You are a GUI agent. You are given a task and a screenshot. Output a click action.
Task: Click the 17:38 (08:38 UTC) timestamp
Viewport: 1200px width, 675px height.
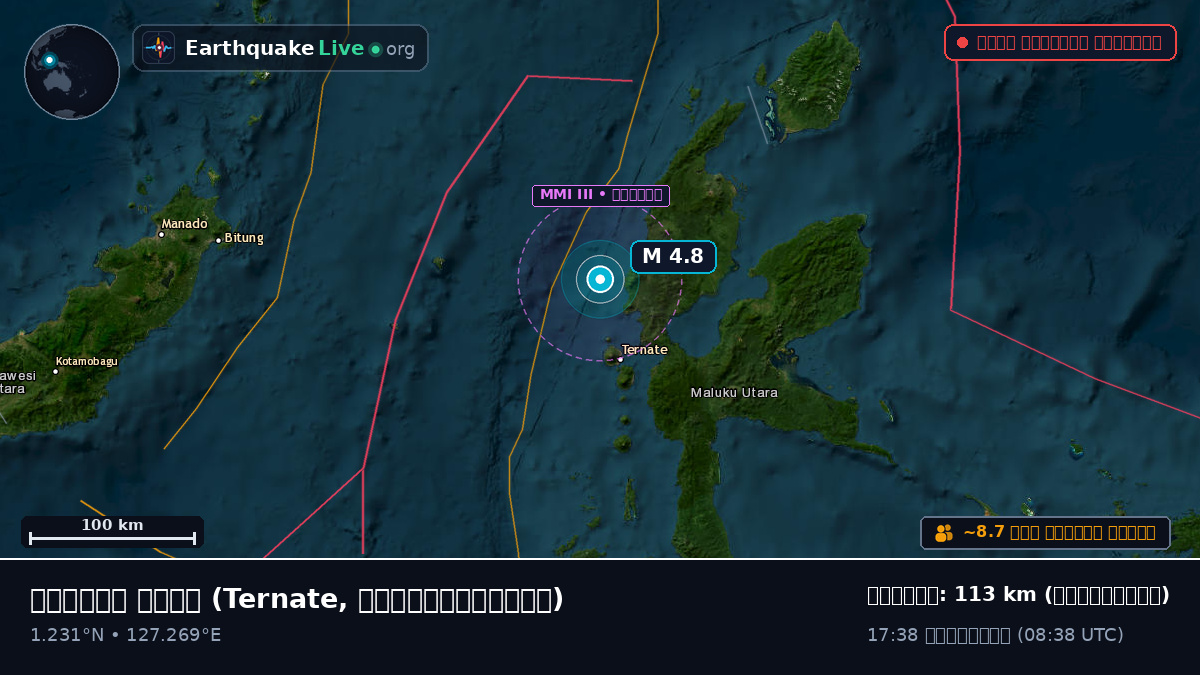995,635
